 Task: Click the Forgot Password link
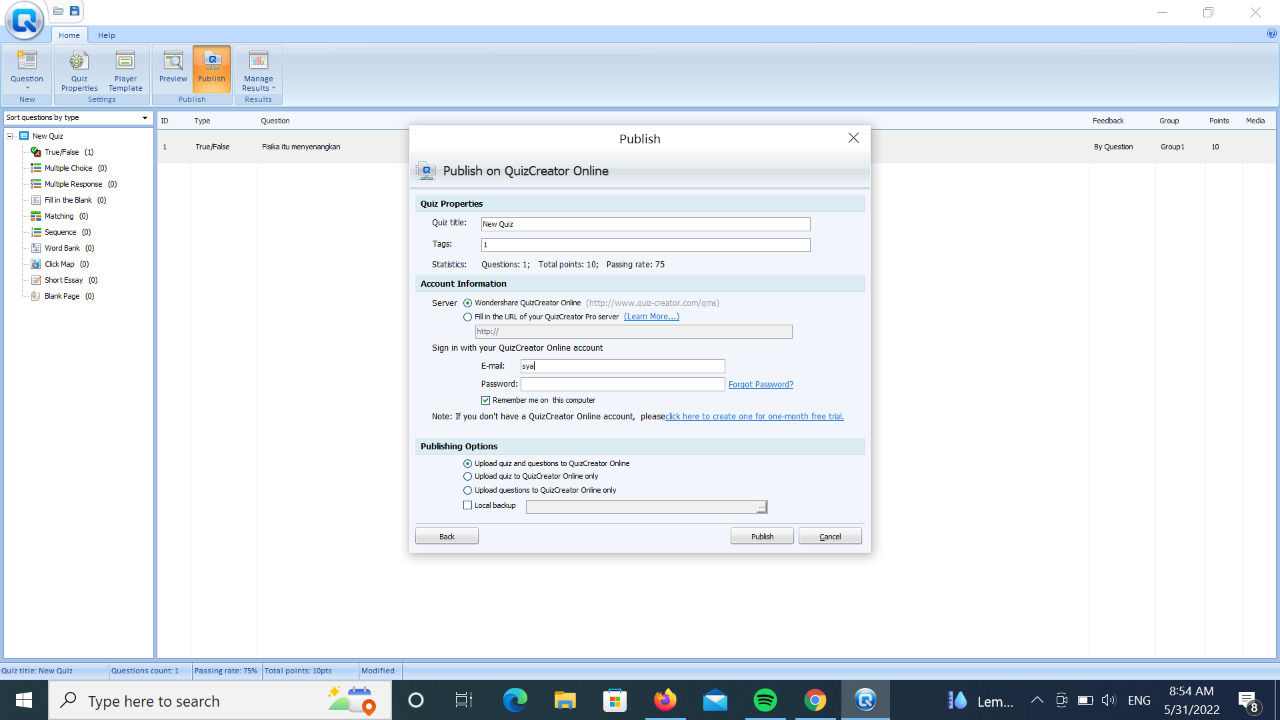[760, 384]
